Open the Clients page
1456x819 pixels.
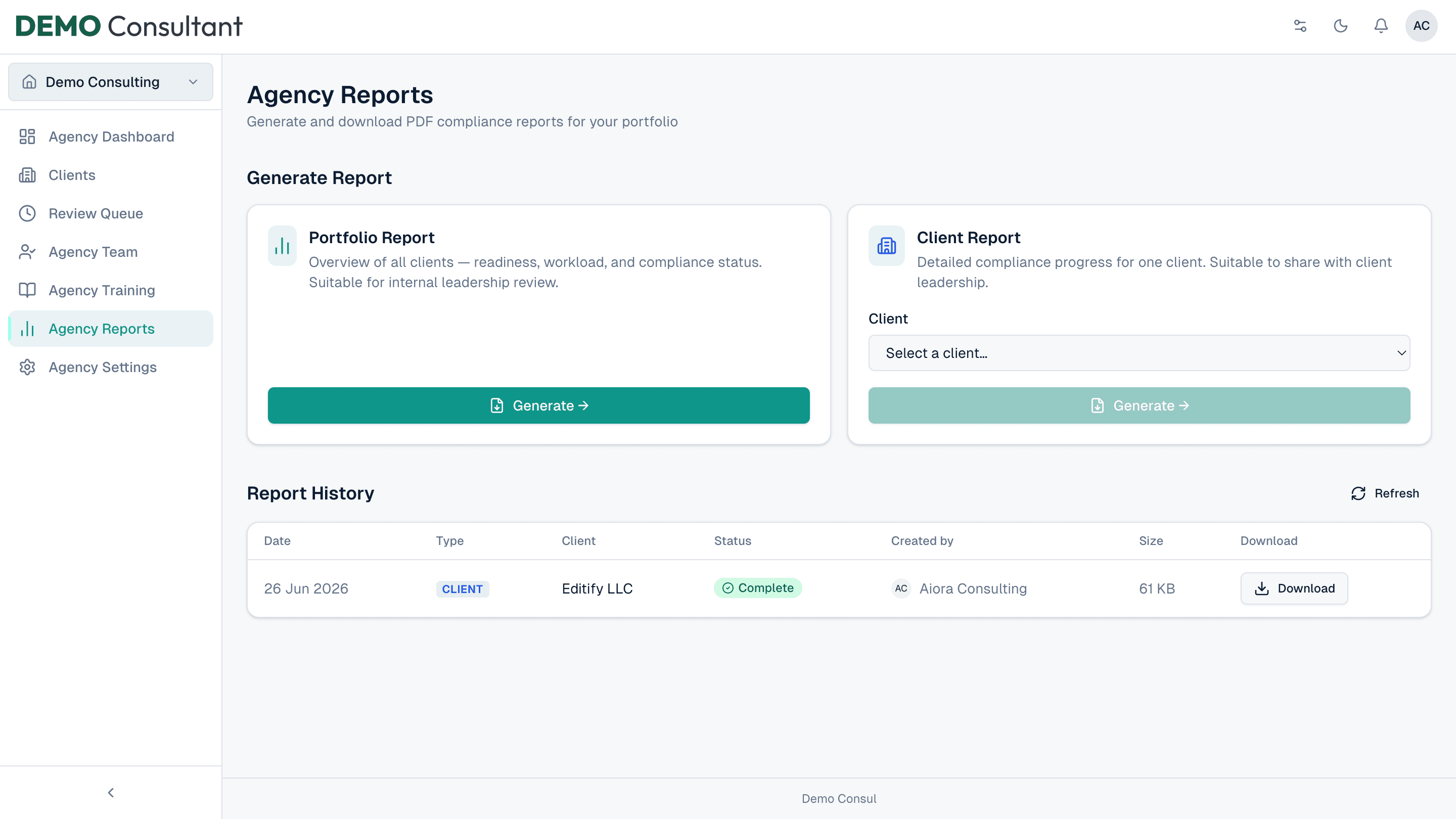point(111,175)
